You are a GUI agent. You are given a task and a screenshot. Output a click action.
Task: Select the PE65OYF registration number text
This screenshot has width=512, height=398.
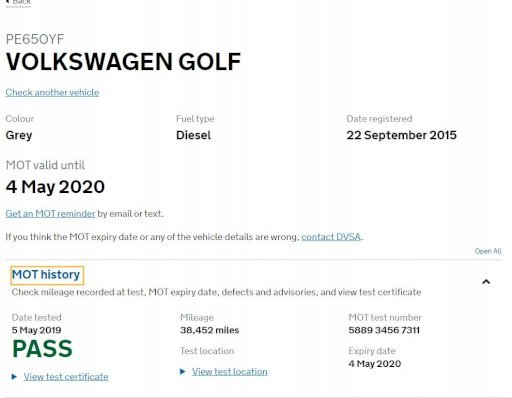(35, 39)
